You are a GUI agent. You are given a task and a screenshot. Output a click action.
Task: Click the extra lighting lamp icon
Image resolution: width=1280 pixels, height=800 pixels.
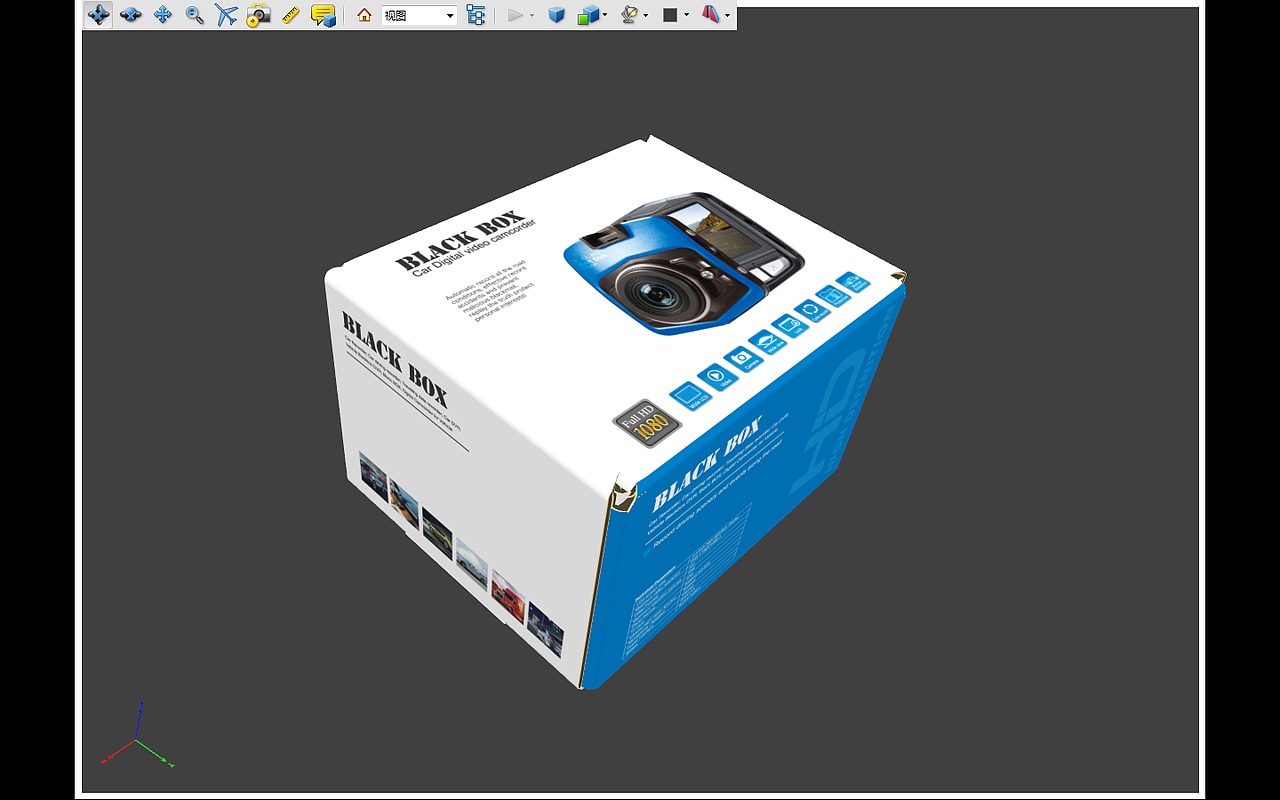(x=629, y=15)
